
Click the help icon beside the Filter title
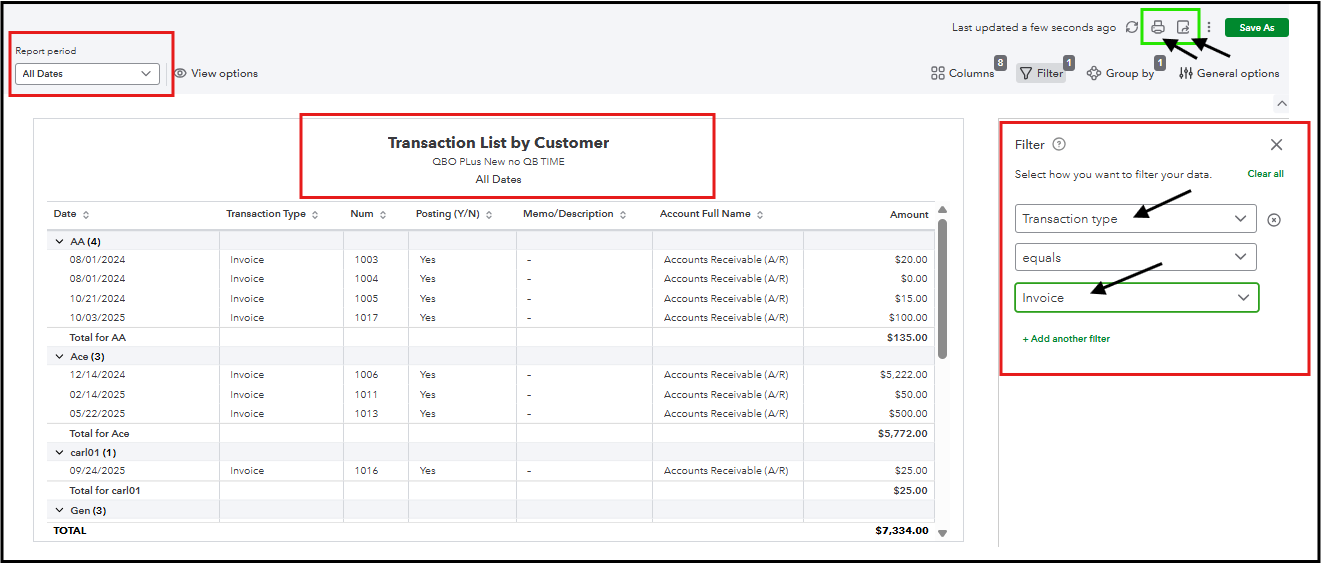coord(1059,144)
